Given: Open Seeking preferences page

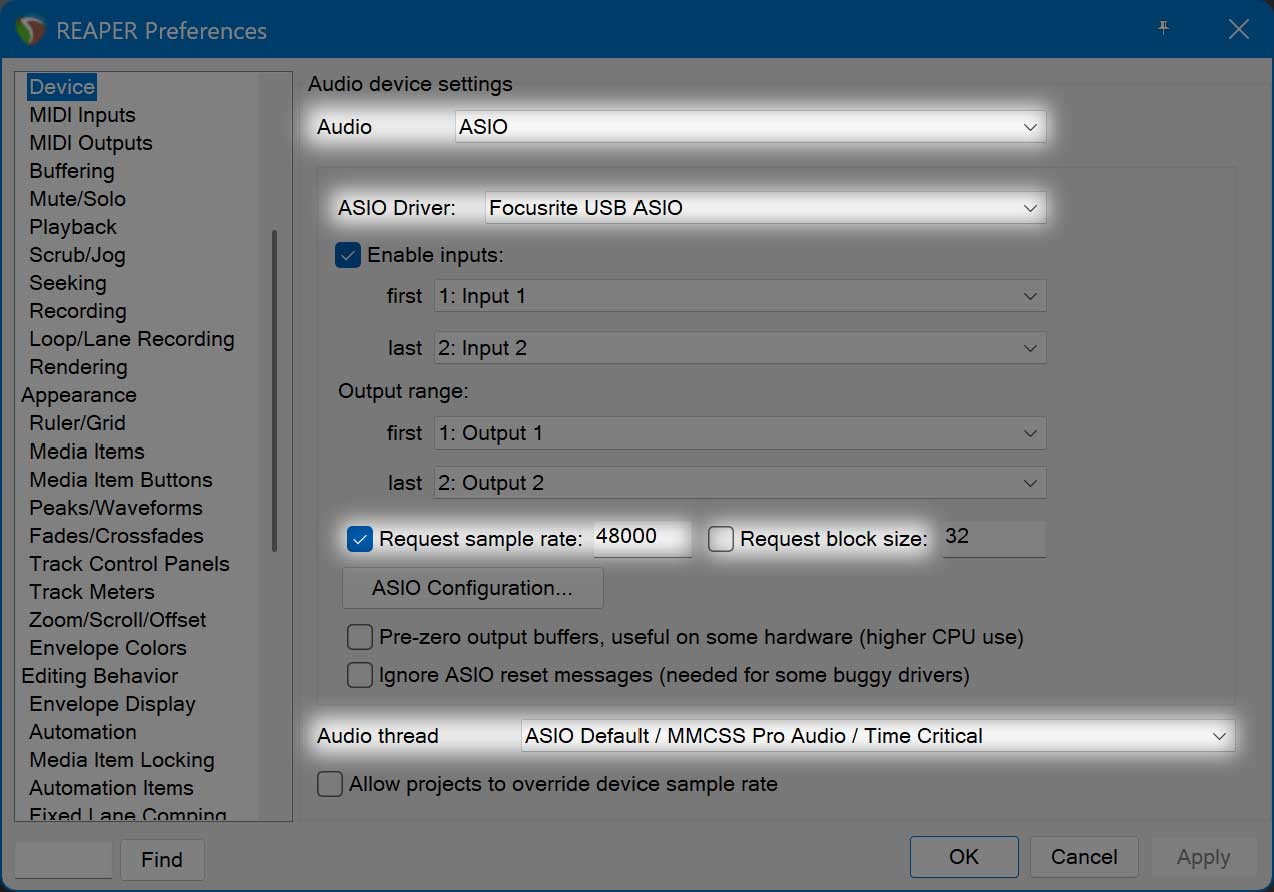Looking at the screenshot, I should [x=67, y=283].
